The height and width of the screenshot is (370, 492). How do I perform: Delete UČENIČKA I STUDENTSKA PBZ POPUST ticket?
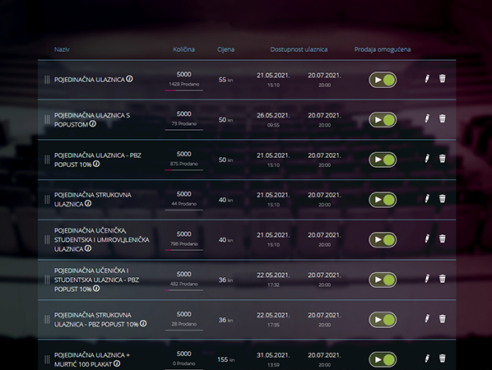[x=442, y=279]
